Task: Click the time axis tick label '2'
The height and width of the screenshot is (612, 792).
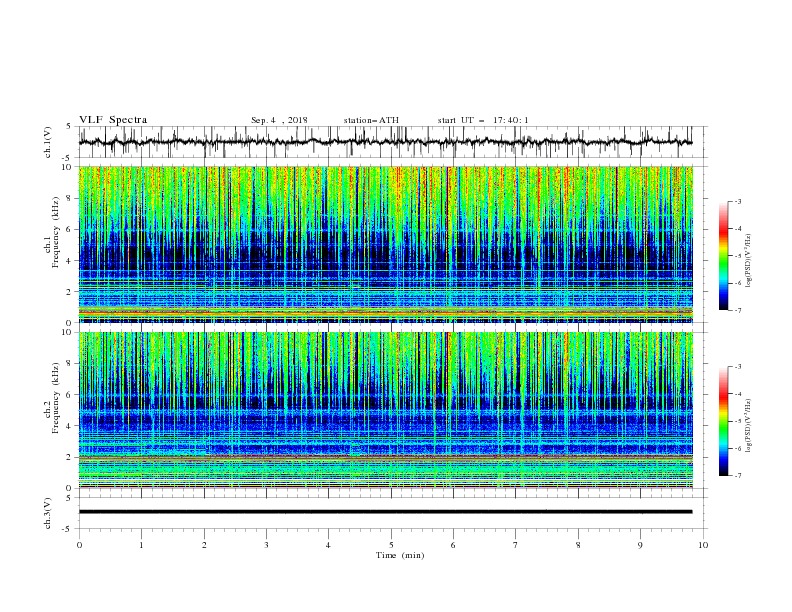Action: 204,545
